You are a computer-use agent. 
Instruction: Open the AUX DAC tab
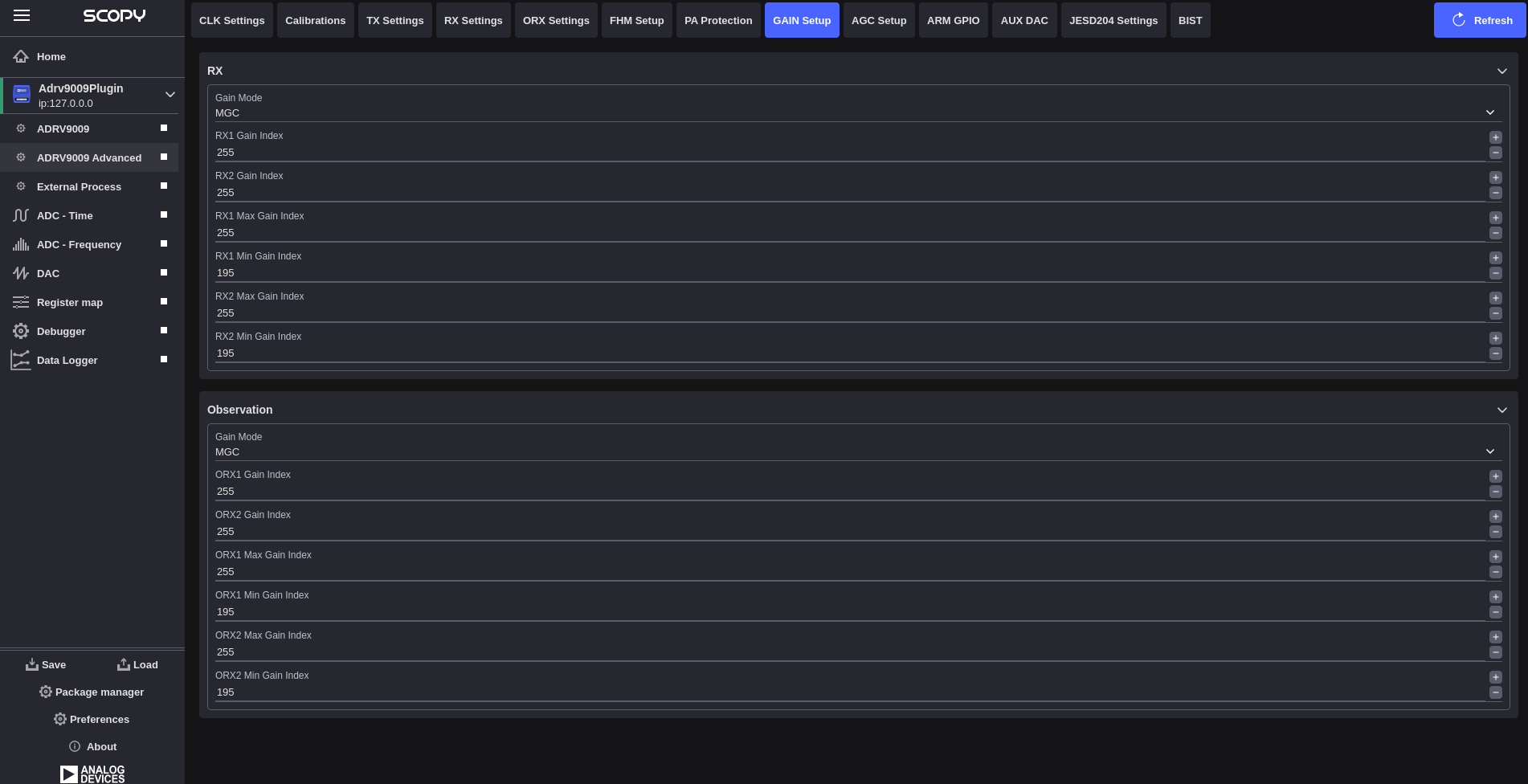pyautogui.click(x=1024, y=20)
